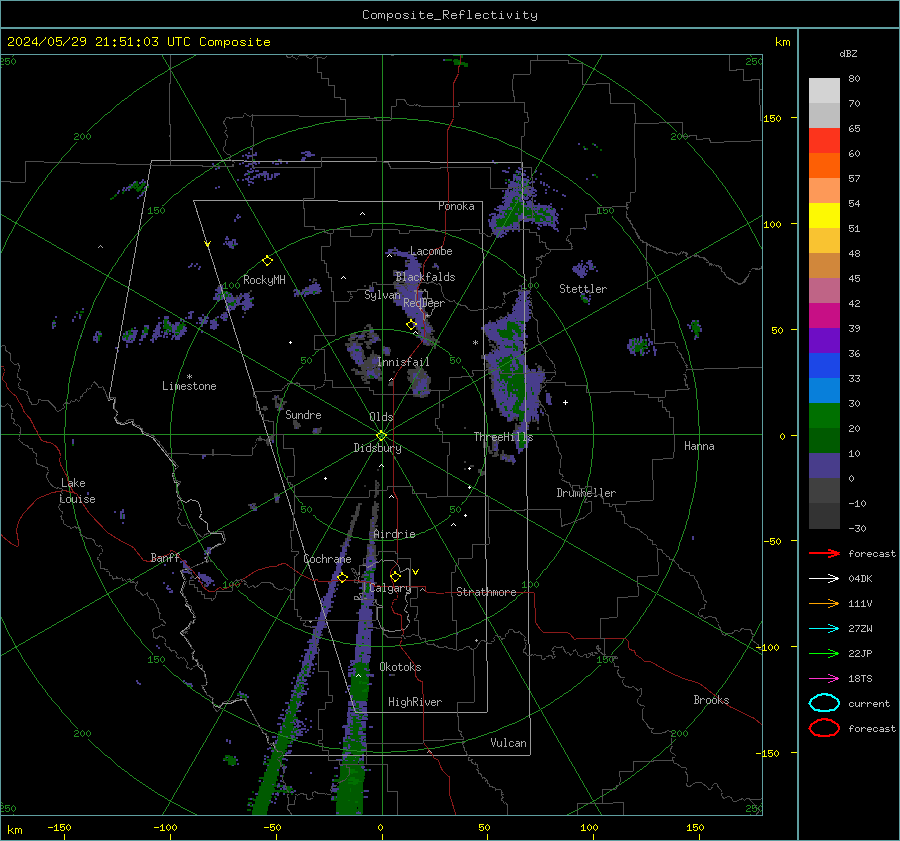Click the red 65 dBZ color swatch
This screenshot has width=900, height=841.
824,141
